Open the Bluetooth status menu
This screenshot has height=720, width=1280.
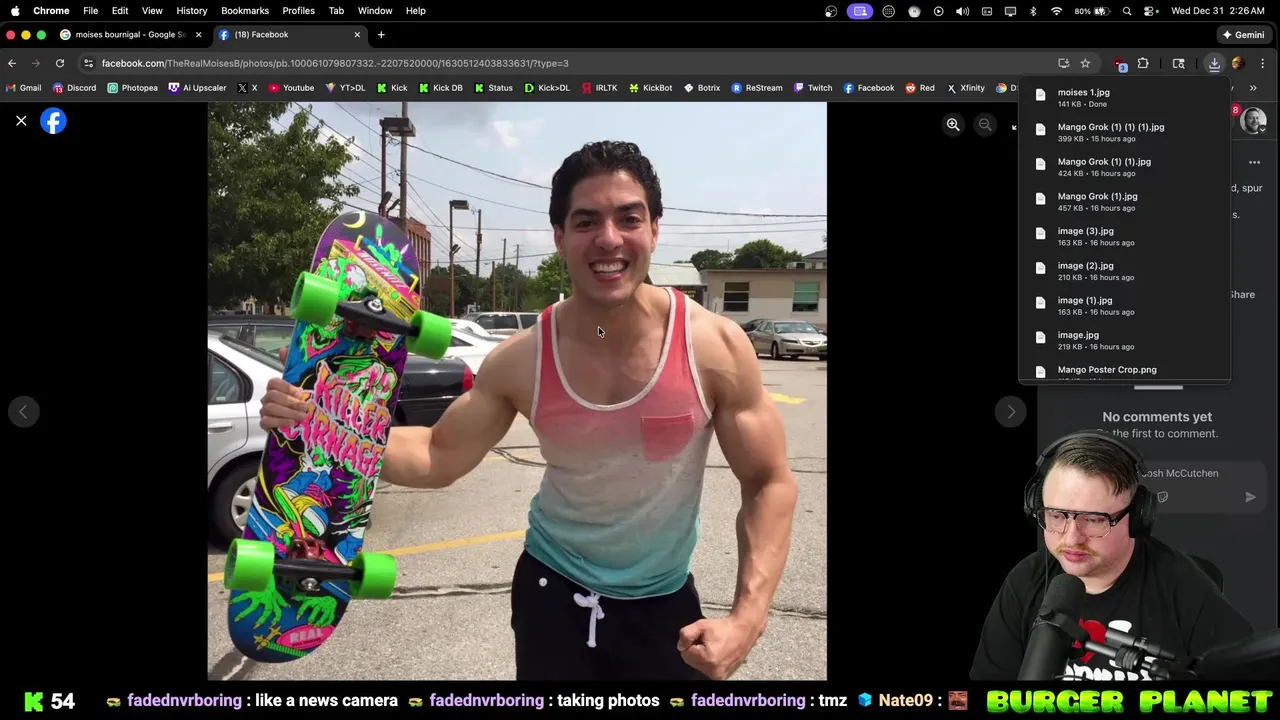tap(1033, 11)
